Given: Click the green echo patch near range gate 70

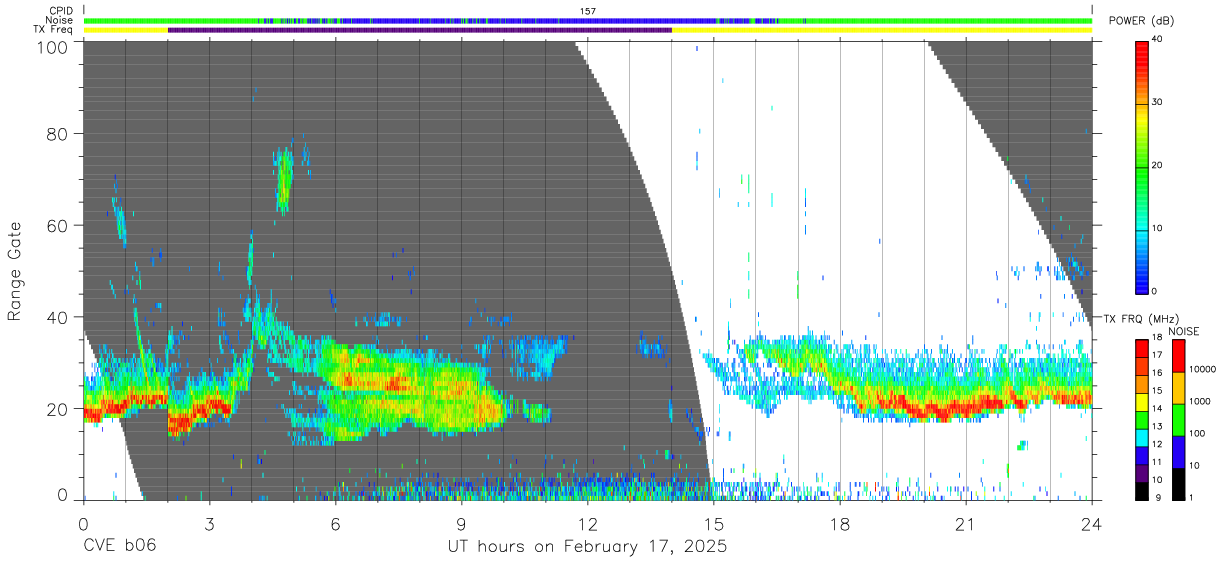Looking at the screenshot, I should pyautogui.click(x=284, y=180).
